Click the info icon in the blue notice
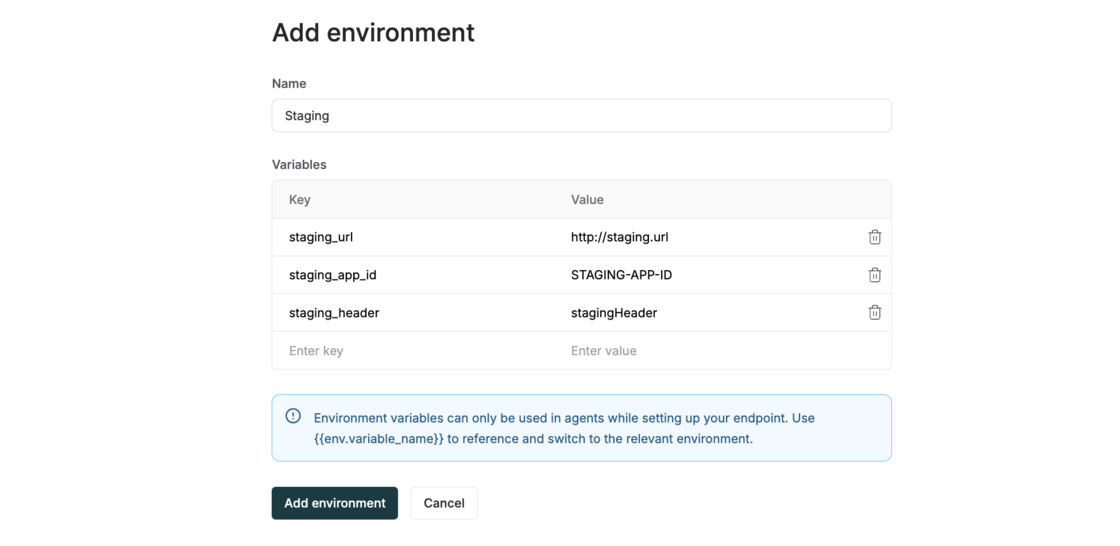1120x546 pixels. [293, 416]
